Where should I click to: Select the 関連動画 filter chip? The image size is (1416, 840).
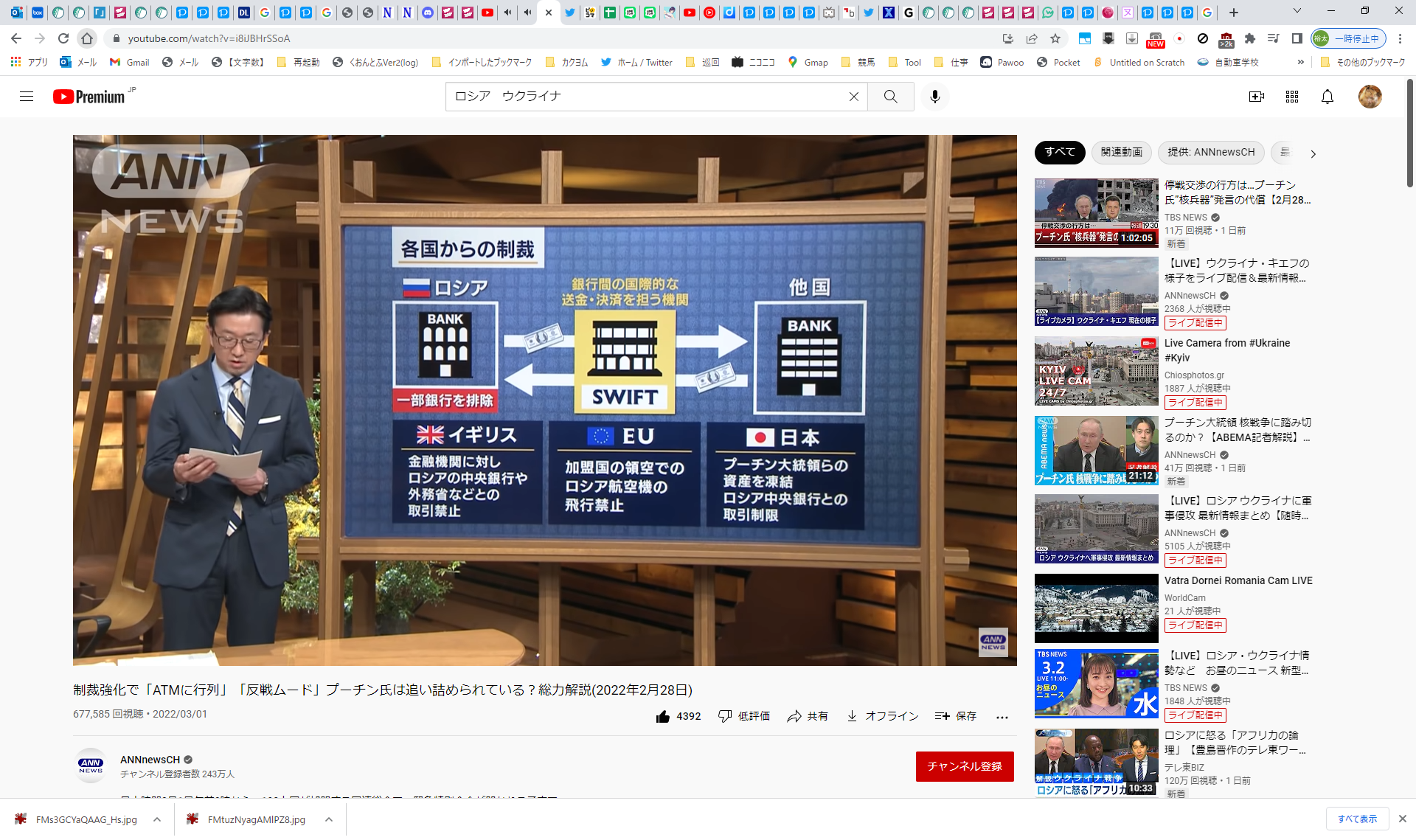coord(1121,152)
